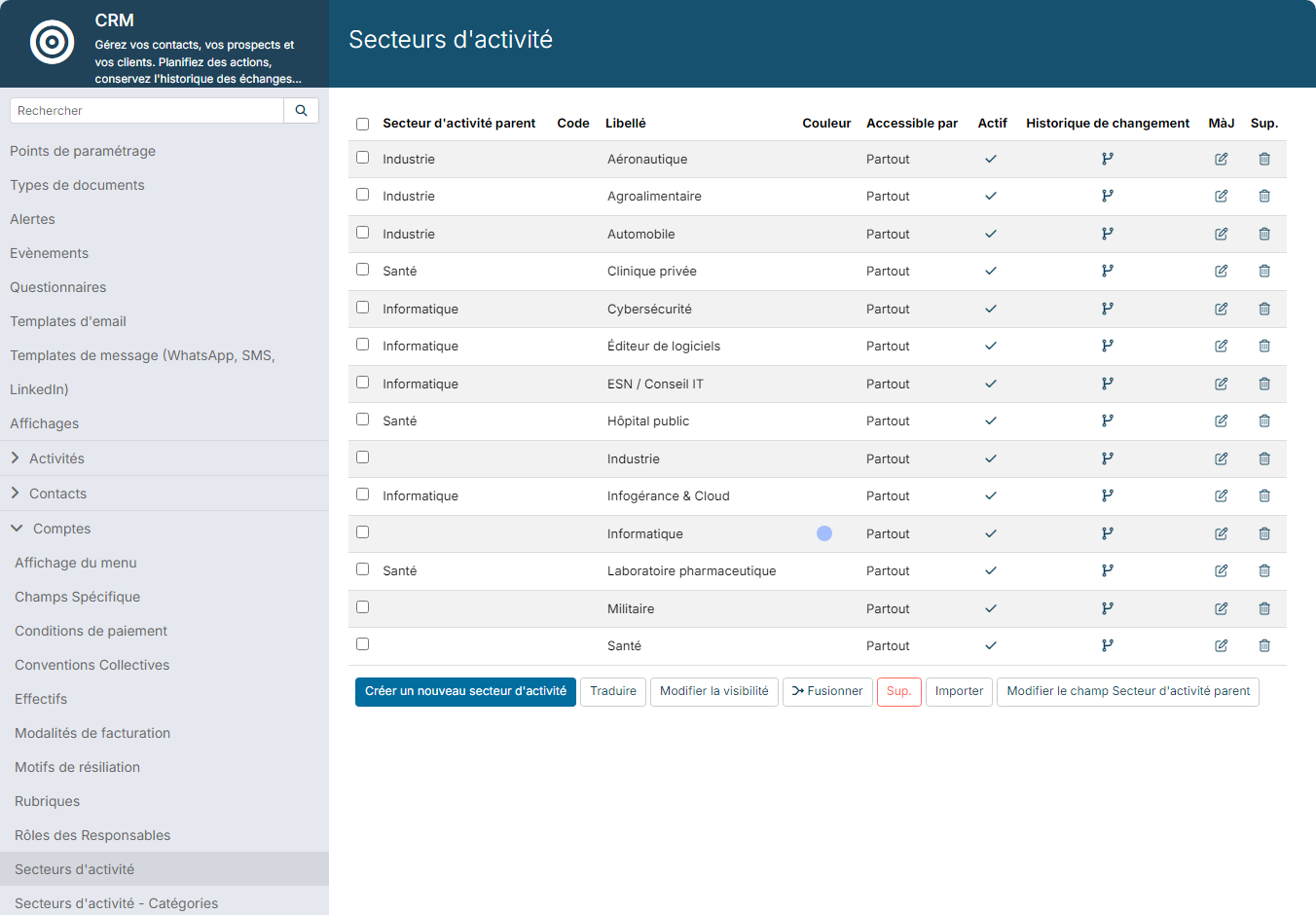Click the Fusionner button
1316x915 pixels.
pyautogui.click(x=827, y=692)
